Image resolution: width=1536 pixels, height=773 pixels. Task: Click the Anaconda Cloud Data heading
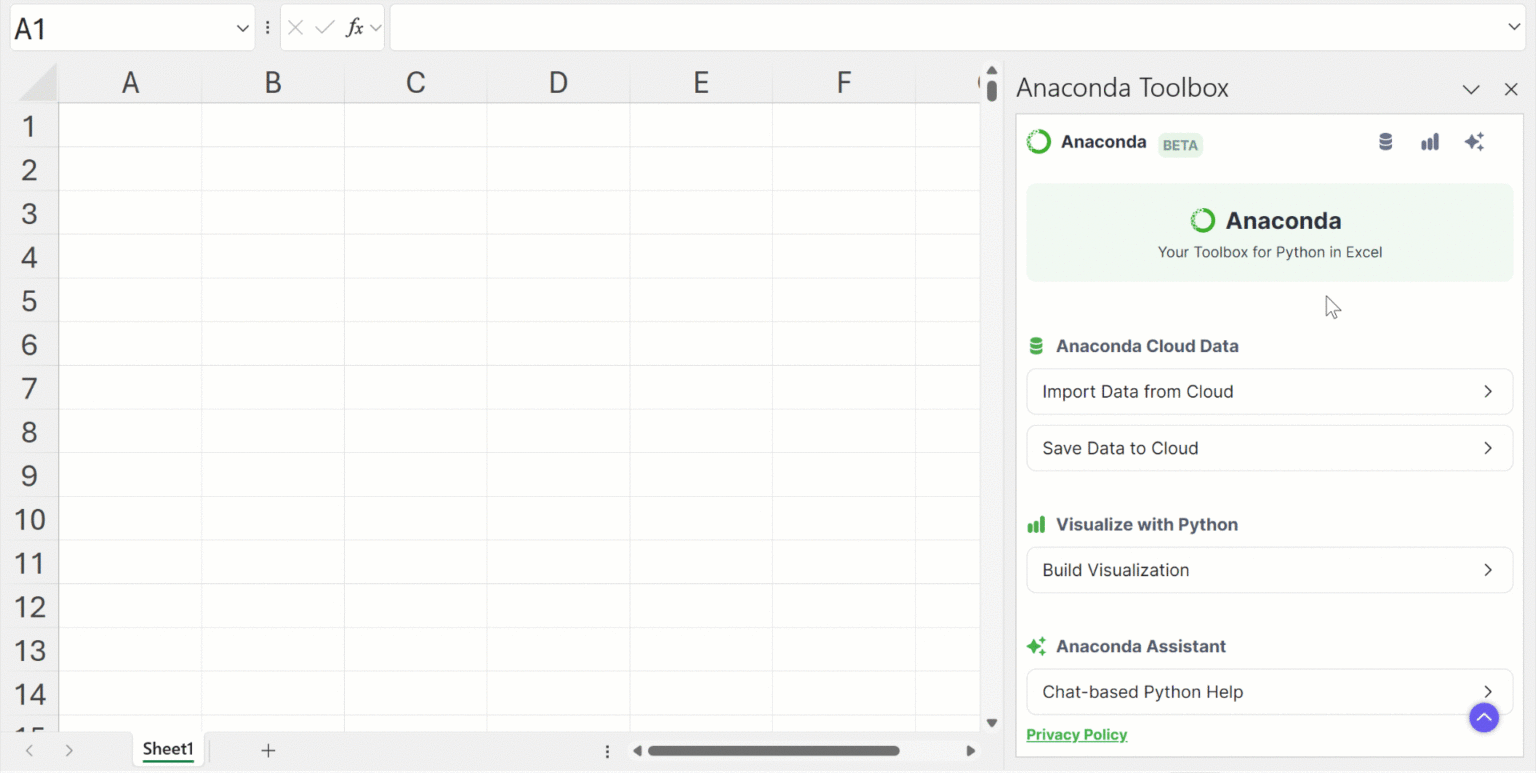tap(1147, 346)
